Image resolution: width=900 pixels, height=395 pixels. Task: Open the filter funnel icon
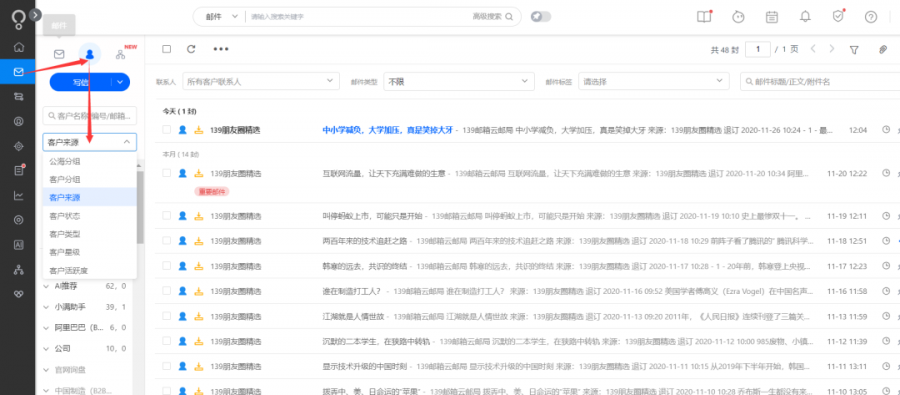pos(854,50)
